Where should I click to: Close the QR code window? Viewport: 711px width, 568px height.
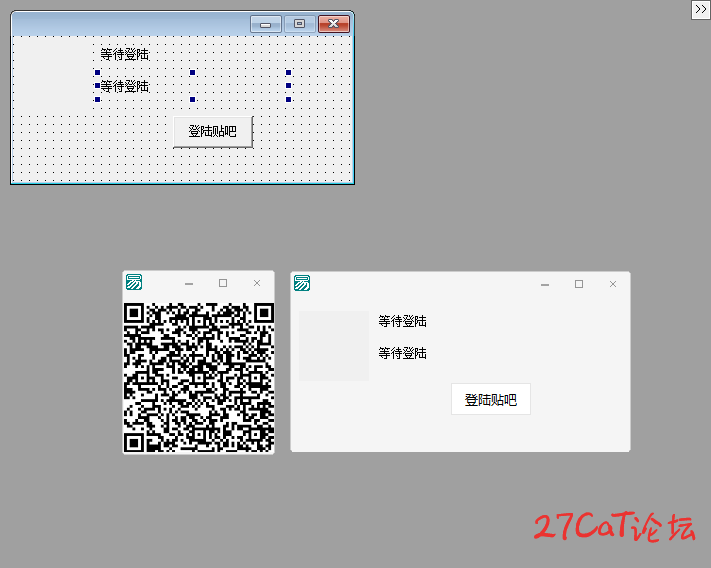(x=257, y=283)
